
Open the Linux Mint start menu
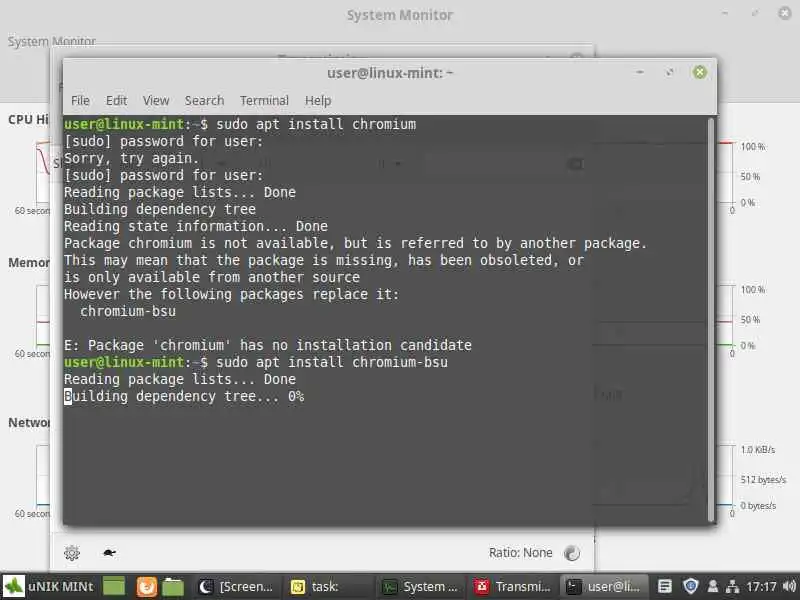[x=13, y=587]
